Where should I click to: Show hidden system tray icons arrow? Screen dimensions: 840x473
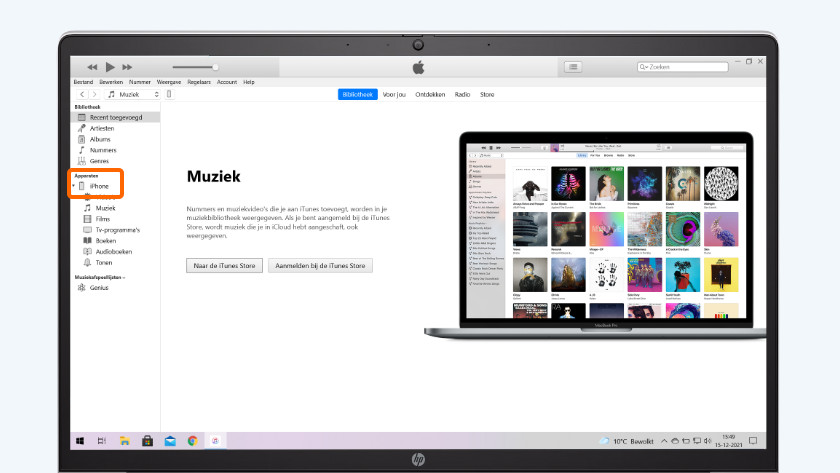[664, 441]
